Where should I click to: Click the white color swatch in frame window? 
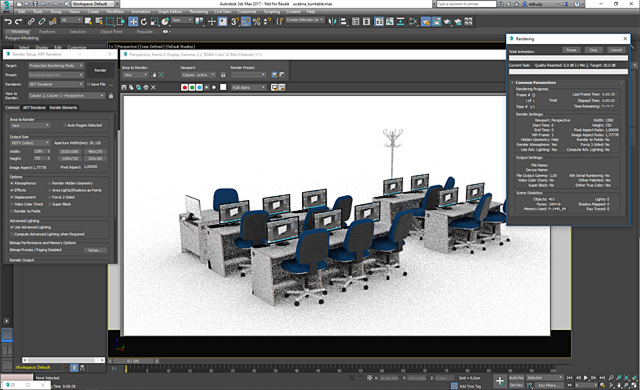223,87
